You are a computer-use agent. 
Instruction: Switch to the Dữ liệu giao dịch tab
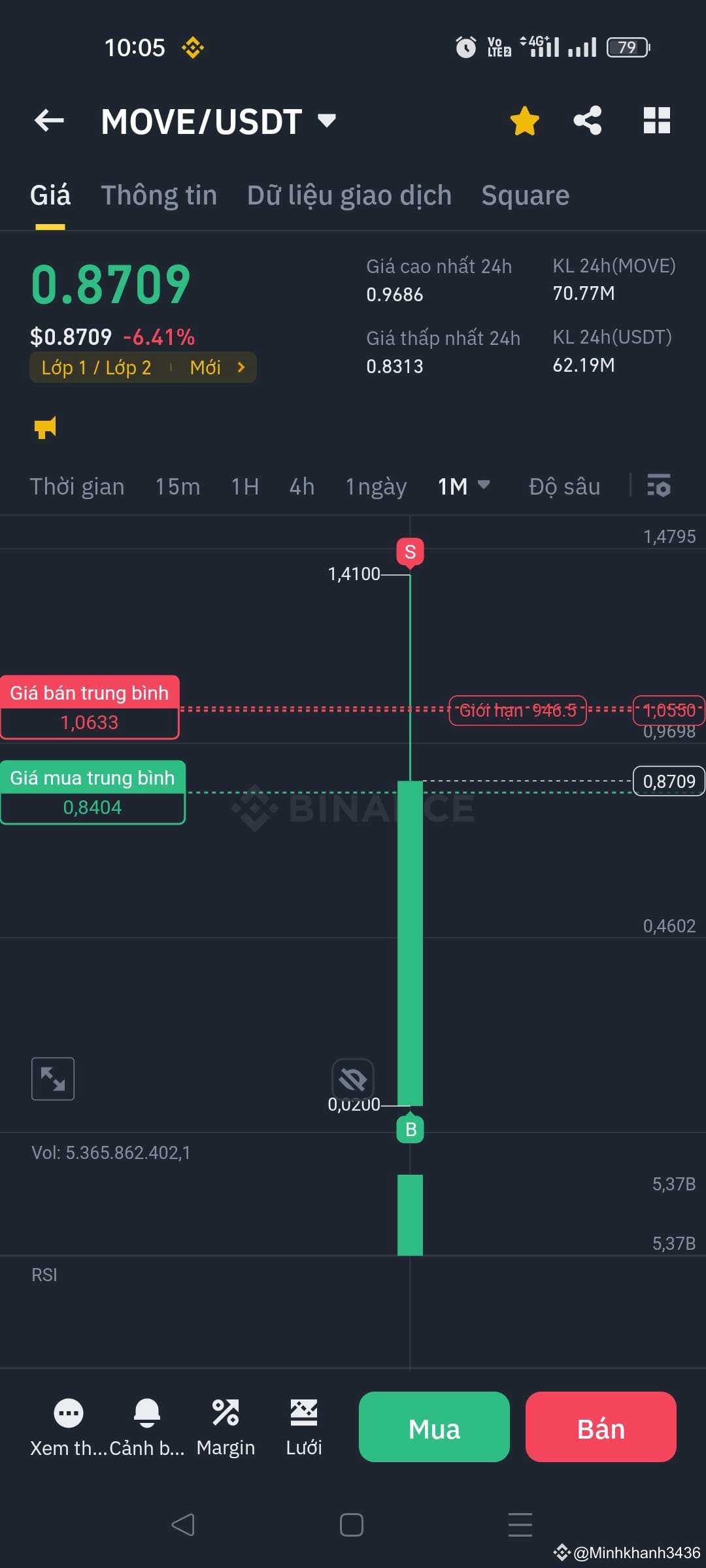click(x=349, y=195)
